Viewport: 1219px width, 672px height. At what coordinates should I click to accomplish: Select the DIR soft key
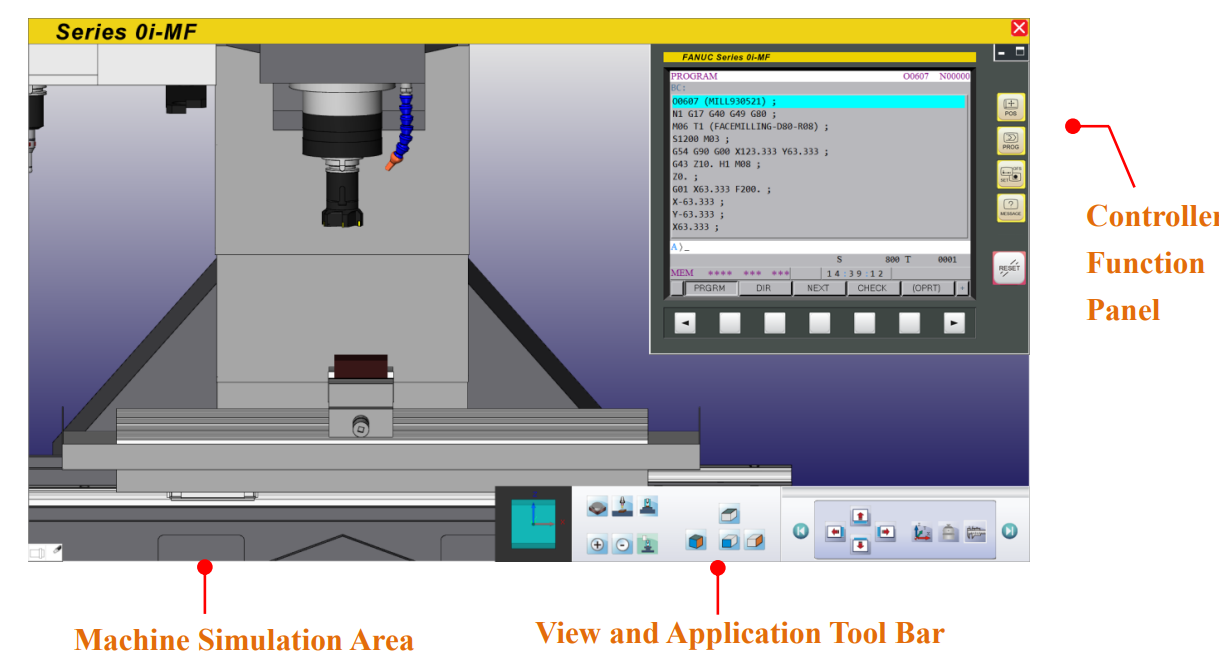tap(764, 288)
